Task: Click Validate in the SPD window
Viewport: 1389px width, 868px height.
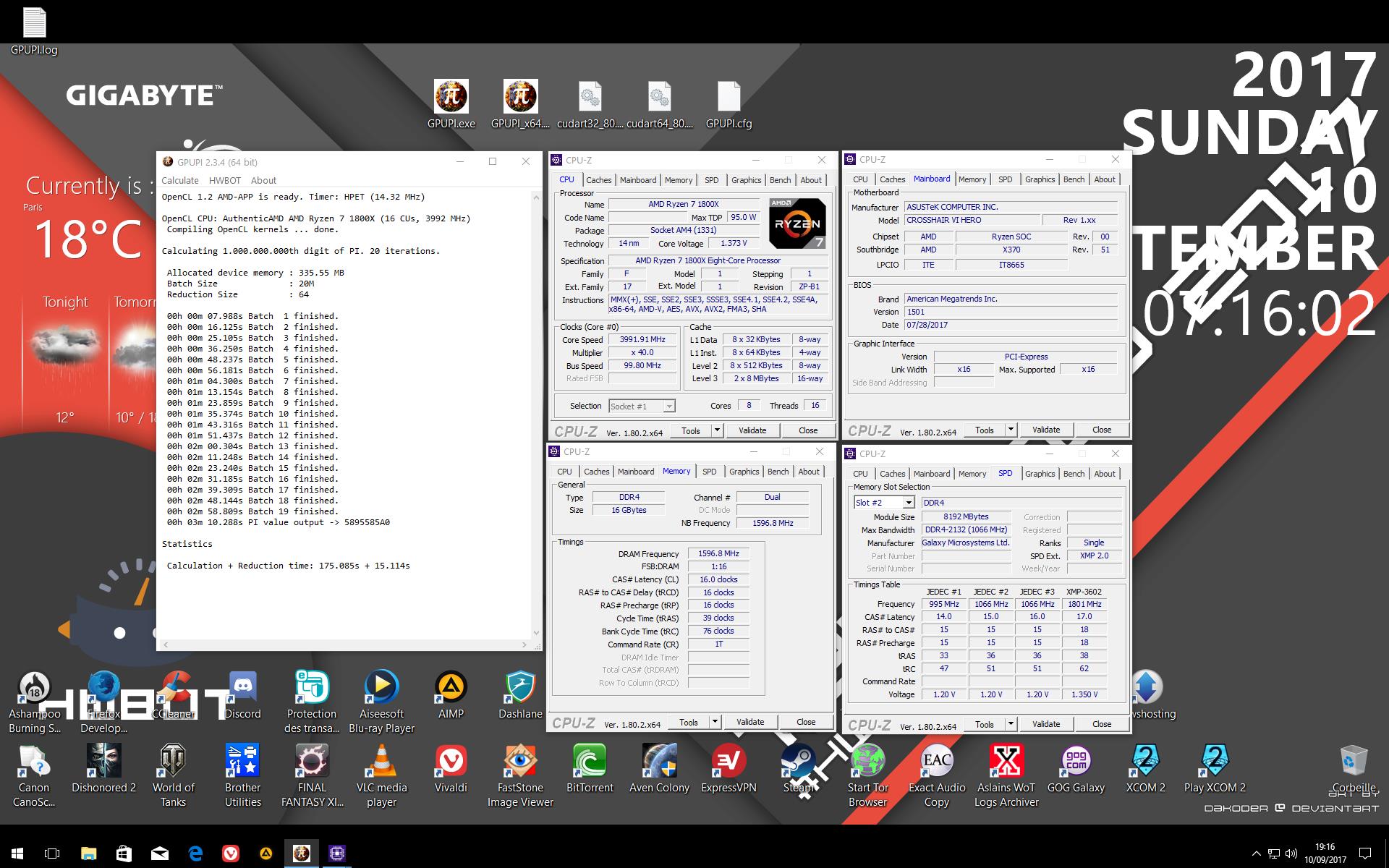Action: (x=1046, y=724)
